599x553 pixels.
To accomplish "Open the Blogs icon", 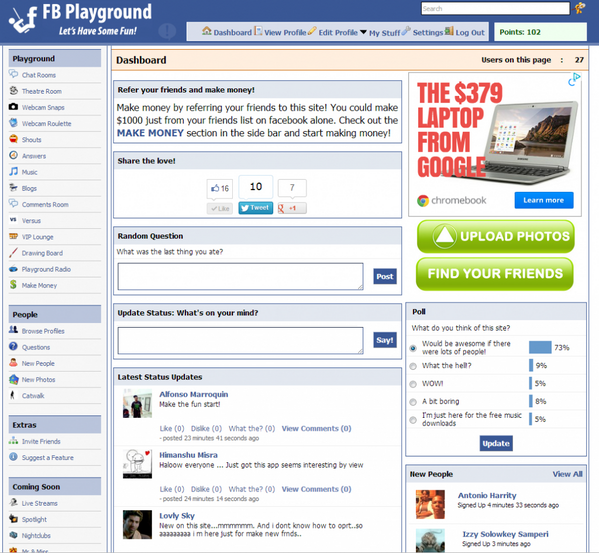I will [x=13, y=188].
